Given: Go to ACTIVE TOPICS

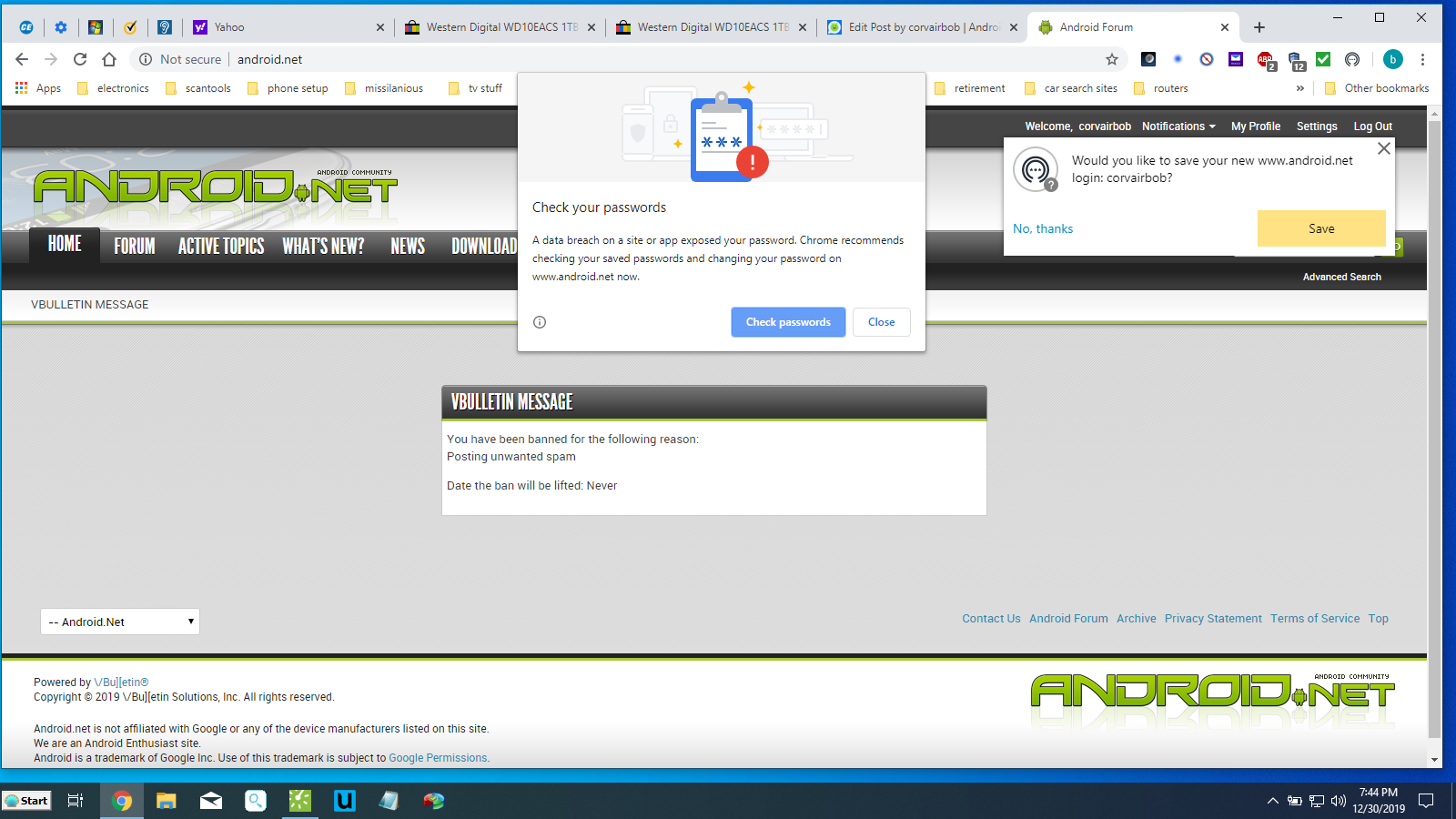Looking at the screenshot, I should coord(221,246).
